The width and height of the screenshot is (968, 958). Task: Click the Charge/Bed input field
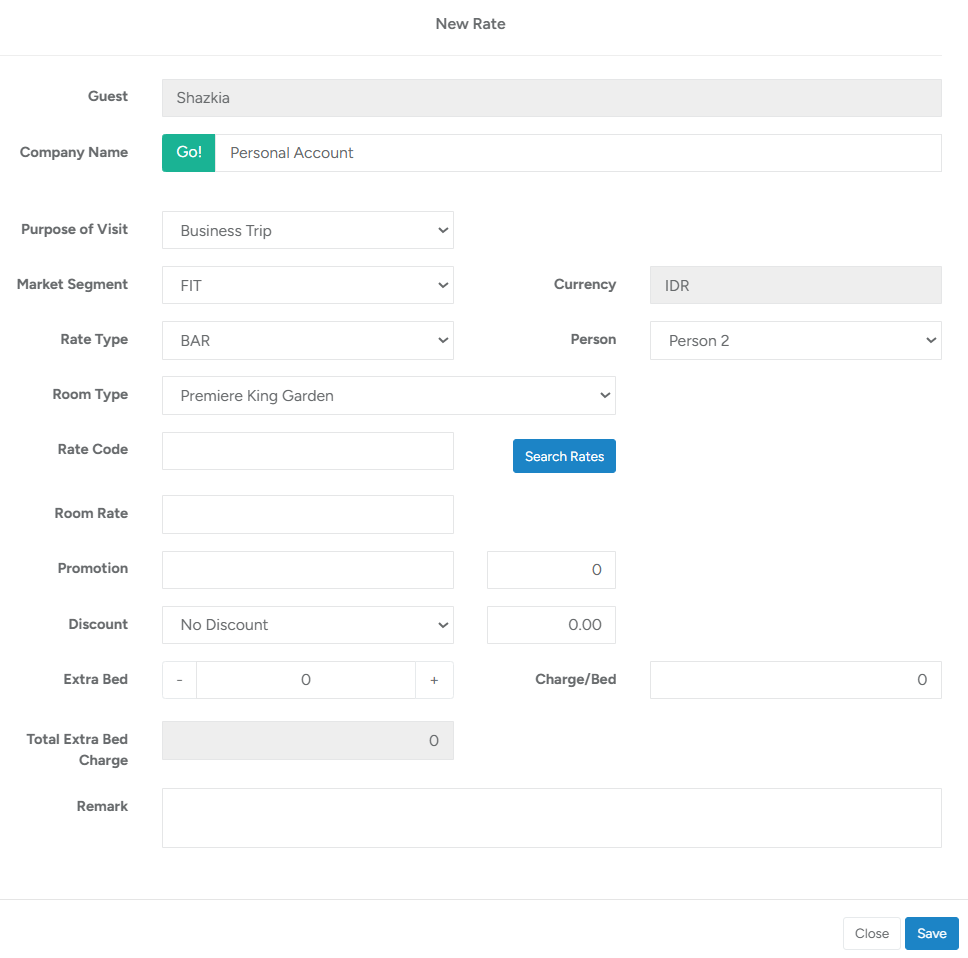click(x=795, y=680)
